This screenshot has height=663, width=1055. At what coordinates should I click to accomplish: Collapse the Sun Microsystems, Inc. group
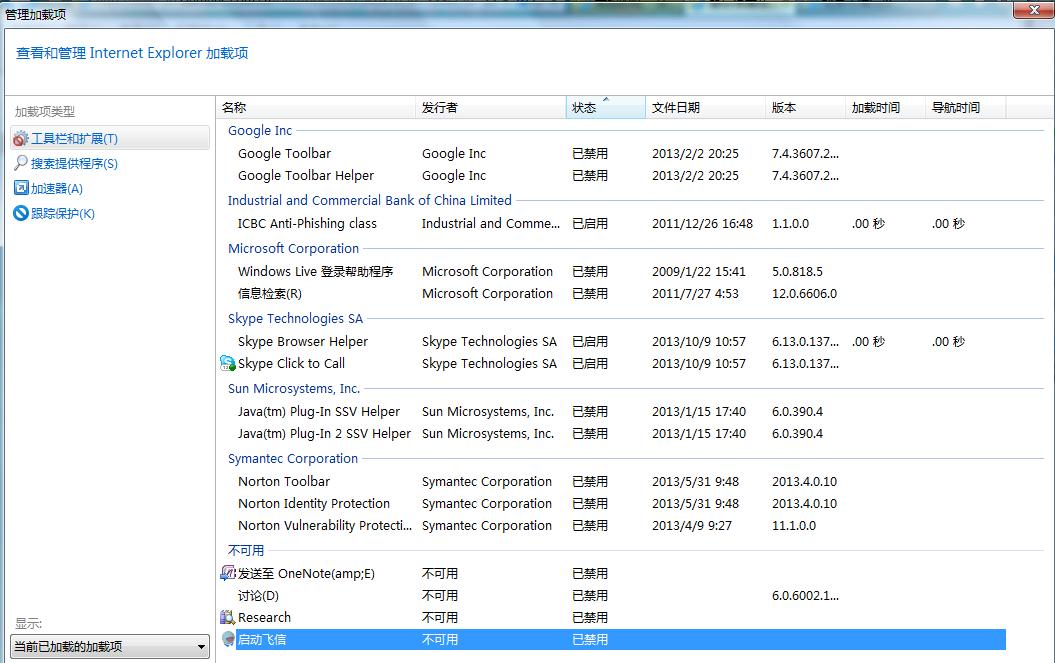(294, 388)
